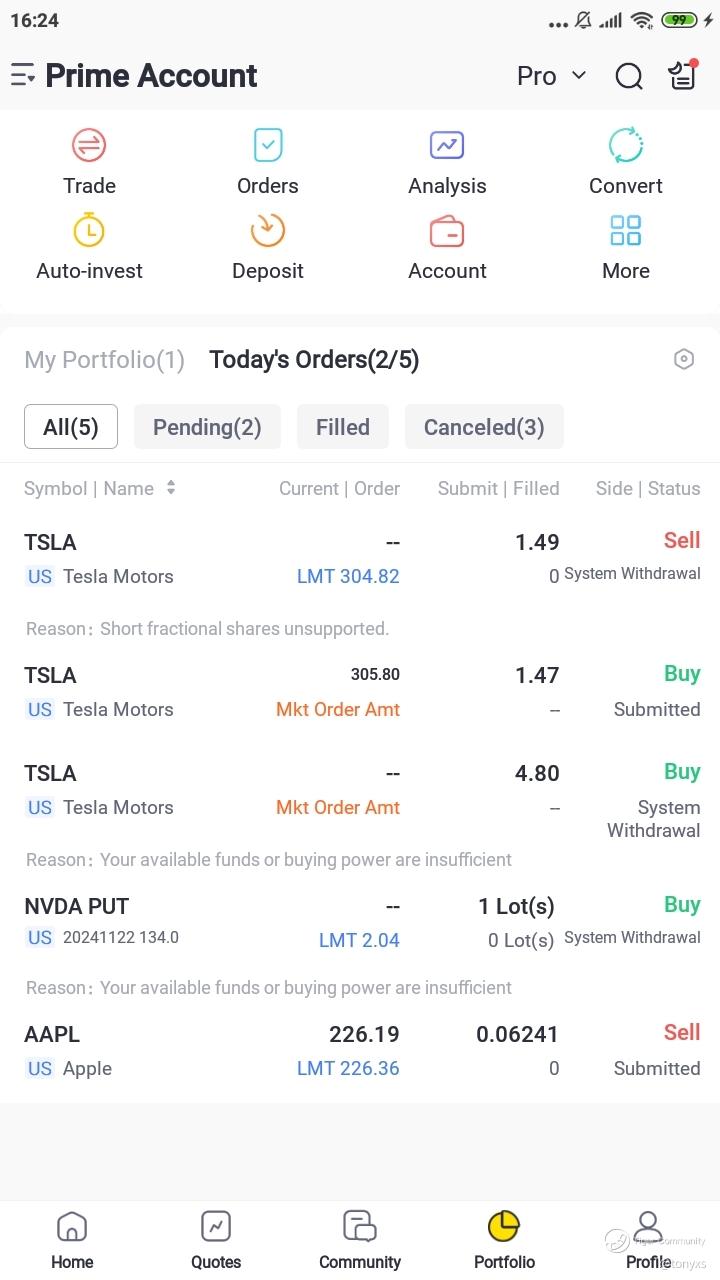Screen dimensions: 720x1280
Task: Open the Account wallet icon
Action: click(x=447, y=231)
